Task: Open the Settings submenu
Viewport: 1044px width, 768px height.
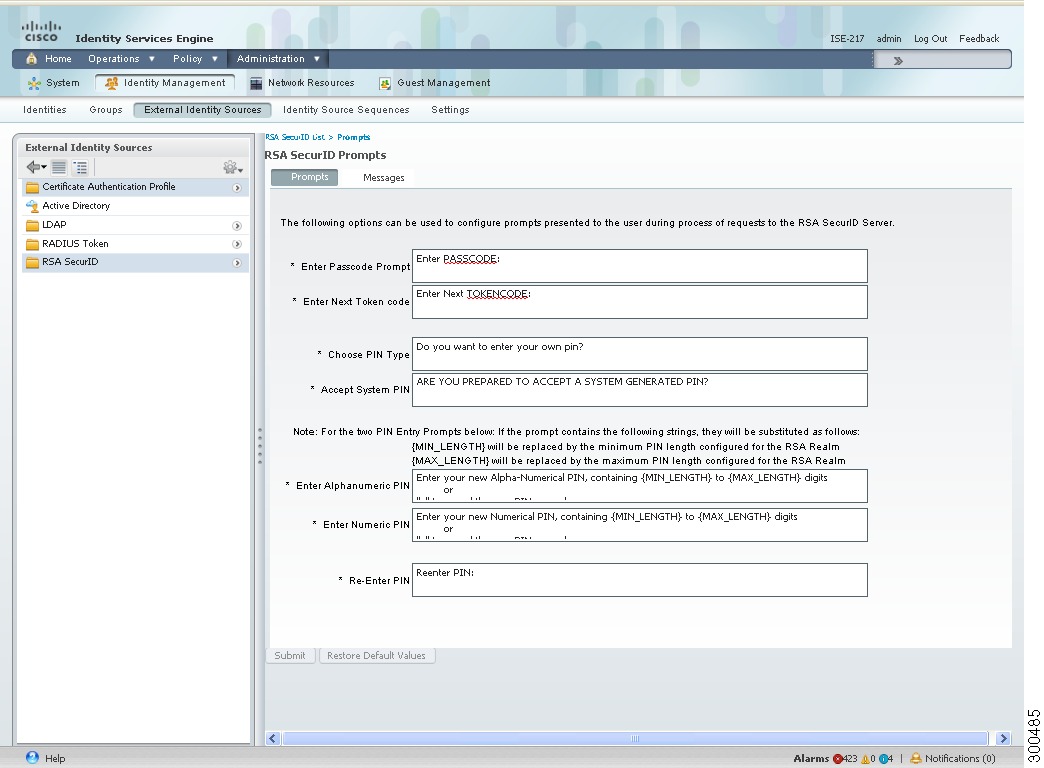Action: (x=450, y=110)
